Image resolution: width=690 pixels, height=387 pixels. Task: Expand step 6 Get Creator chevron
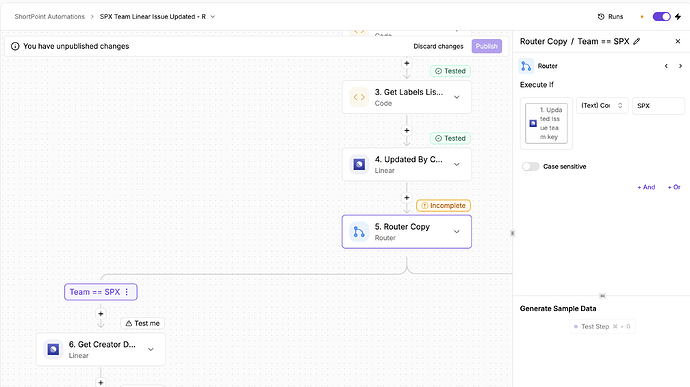(150, 350)
